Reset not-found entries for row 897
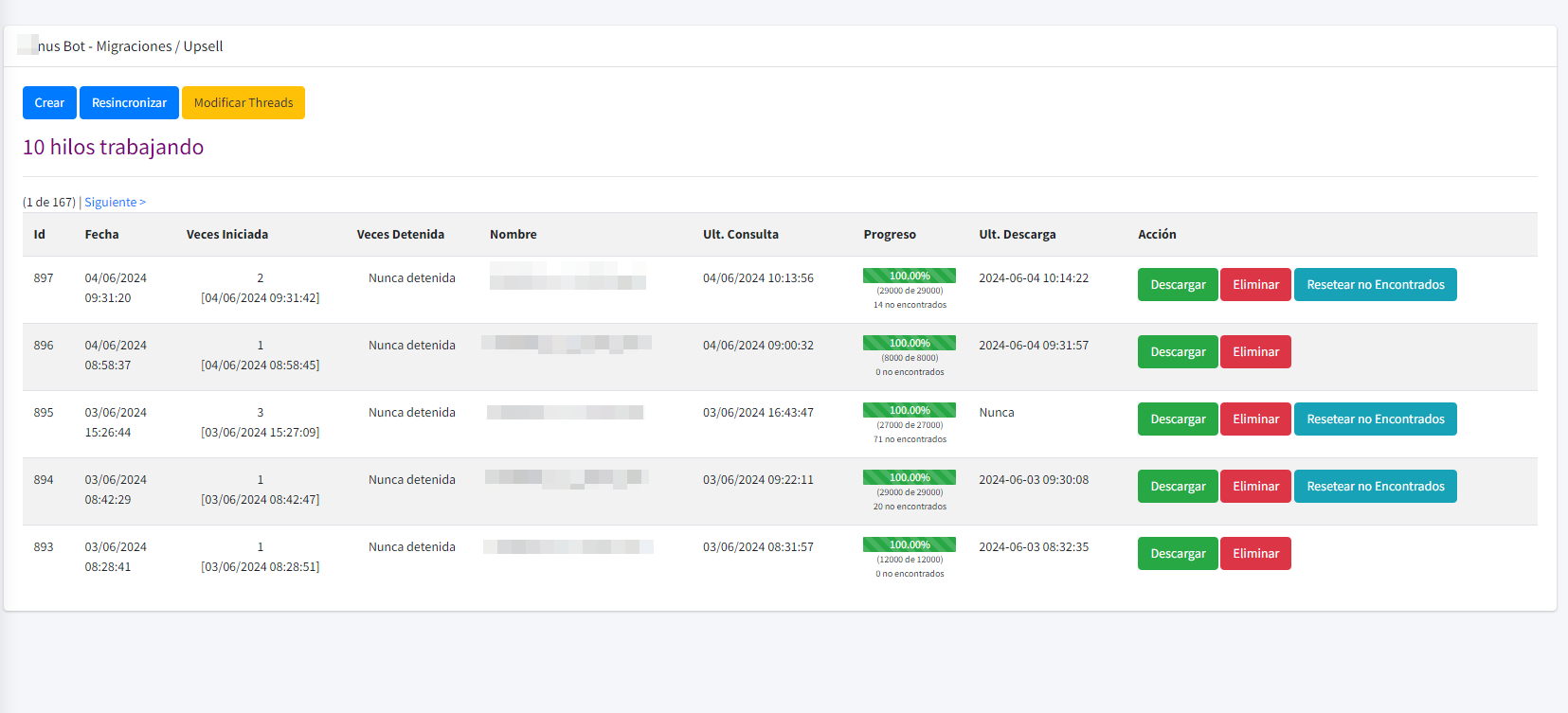 [1375, 285]
